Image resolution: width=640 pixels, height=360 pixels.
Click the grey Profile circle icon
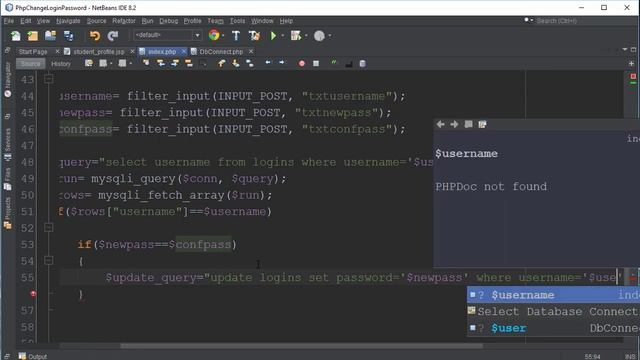[319, 36]
